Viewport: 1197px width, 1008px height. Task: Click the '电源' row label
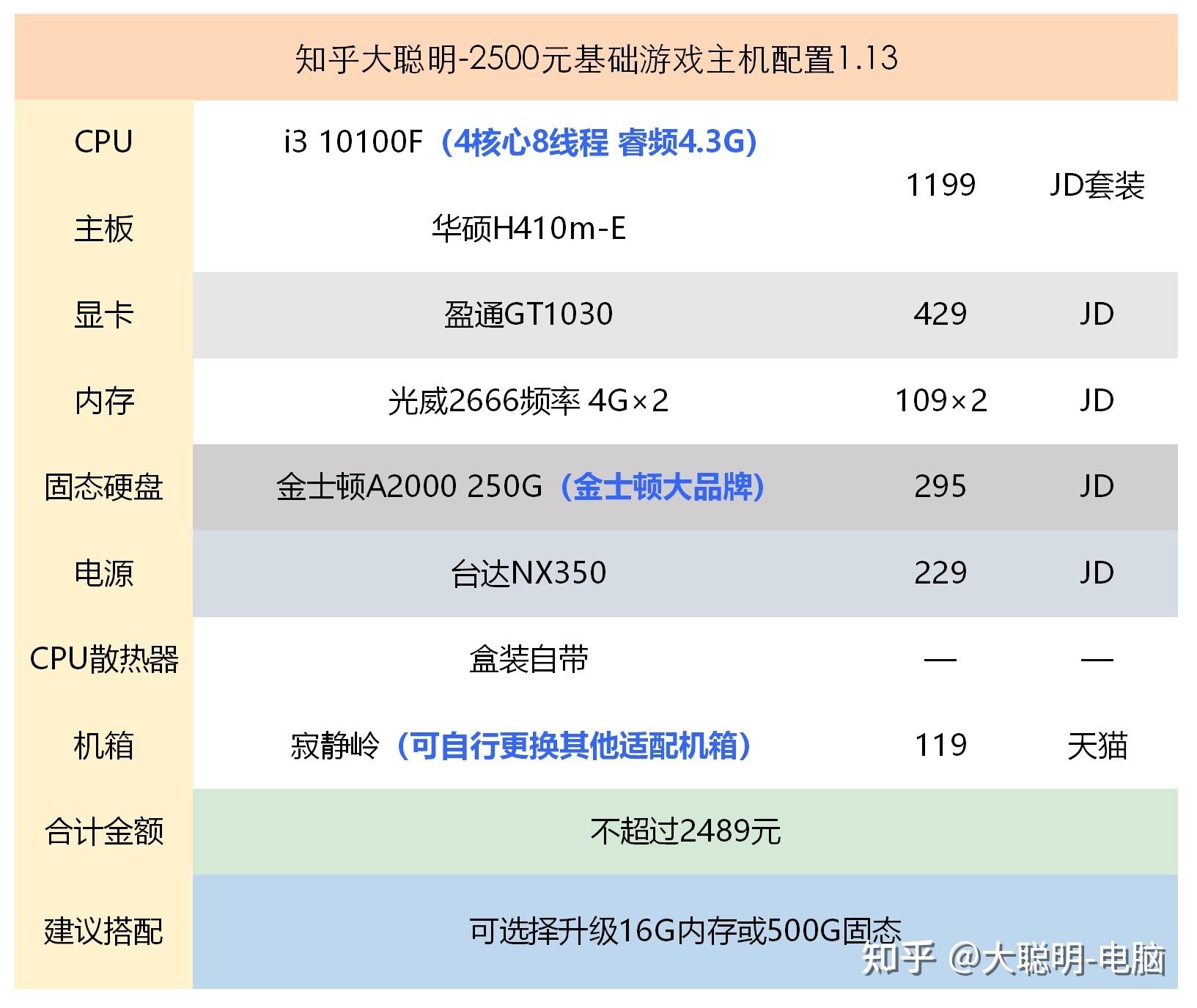click(103, 573)
